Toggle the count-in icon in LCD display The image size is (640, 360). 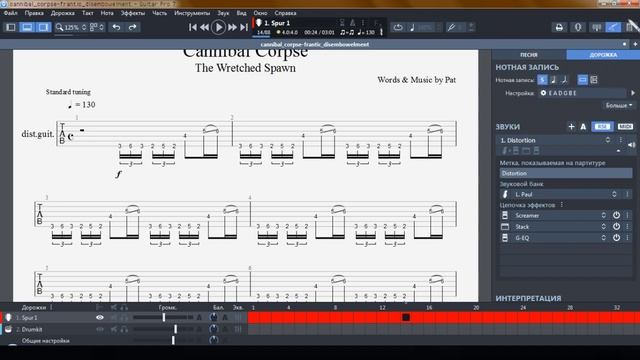point(342,23)
